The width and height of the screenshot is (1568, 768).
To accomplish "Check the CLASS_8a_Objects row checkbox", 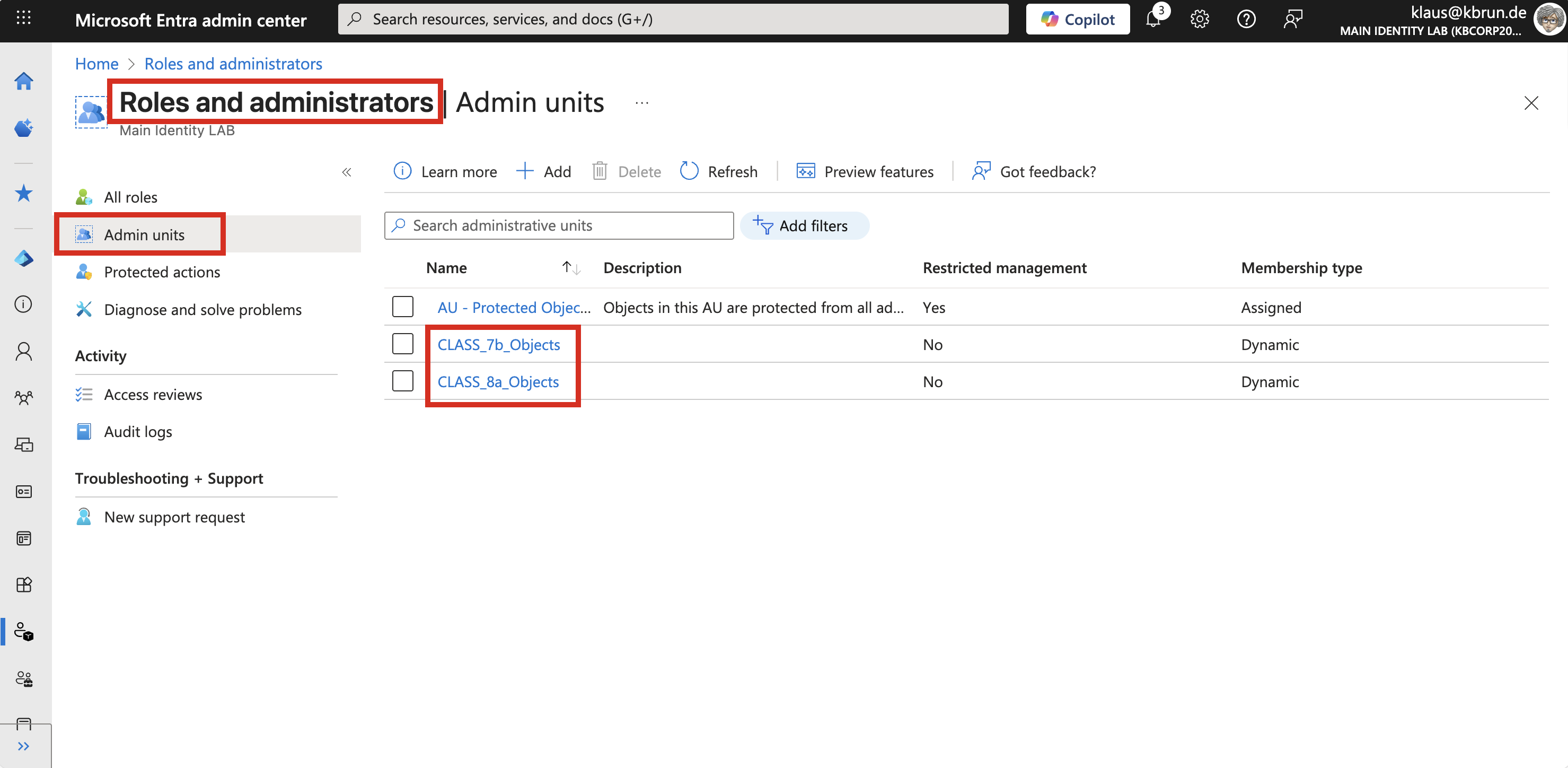I will tap(402, 381).
